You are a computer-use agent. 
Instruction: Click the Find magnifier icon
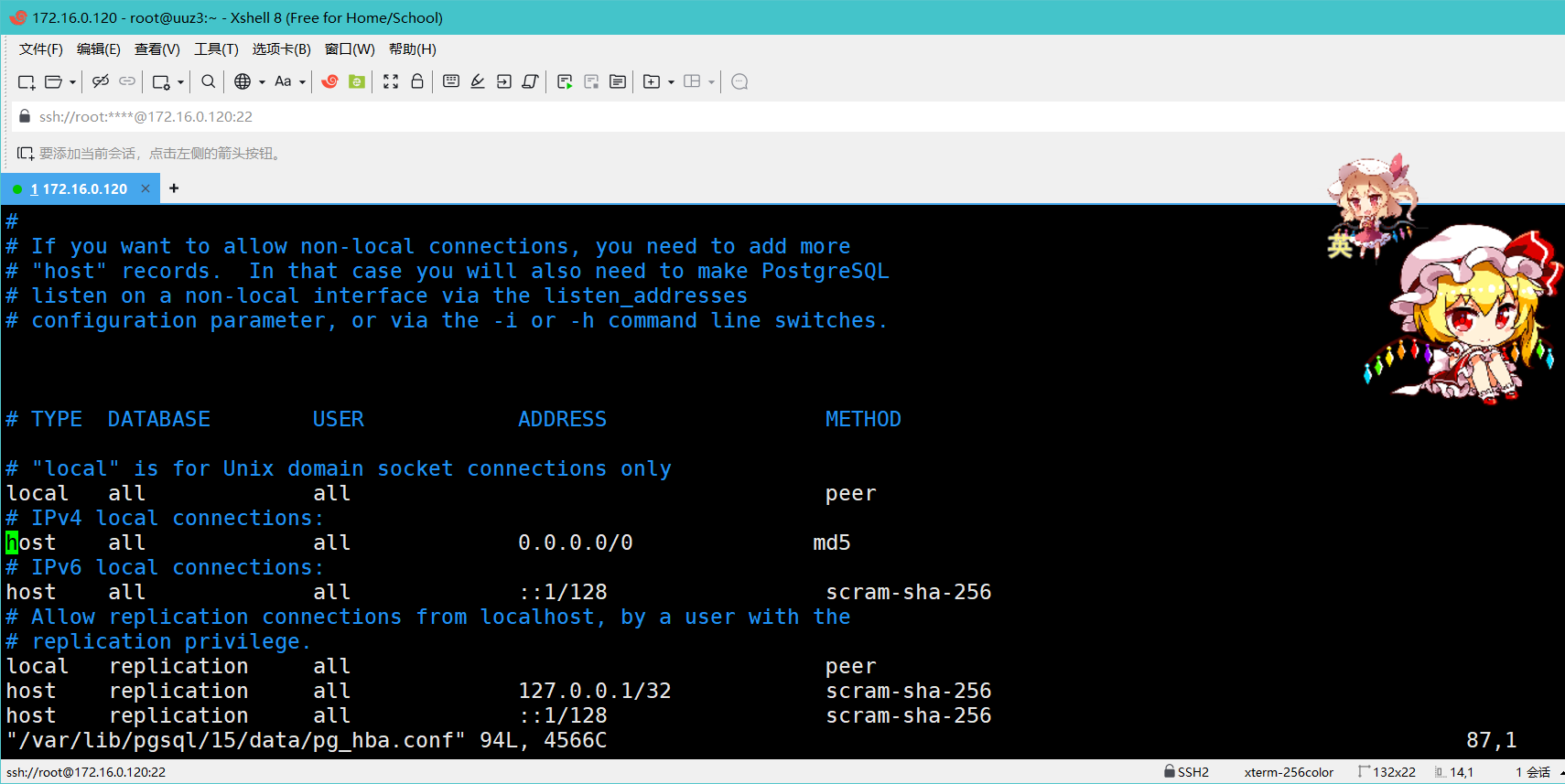(209, 81)
